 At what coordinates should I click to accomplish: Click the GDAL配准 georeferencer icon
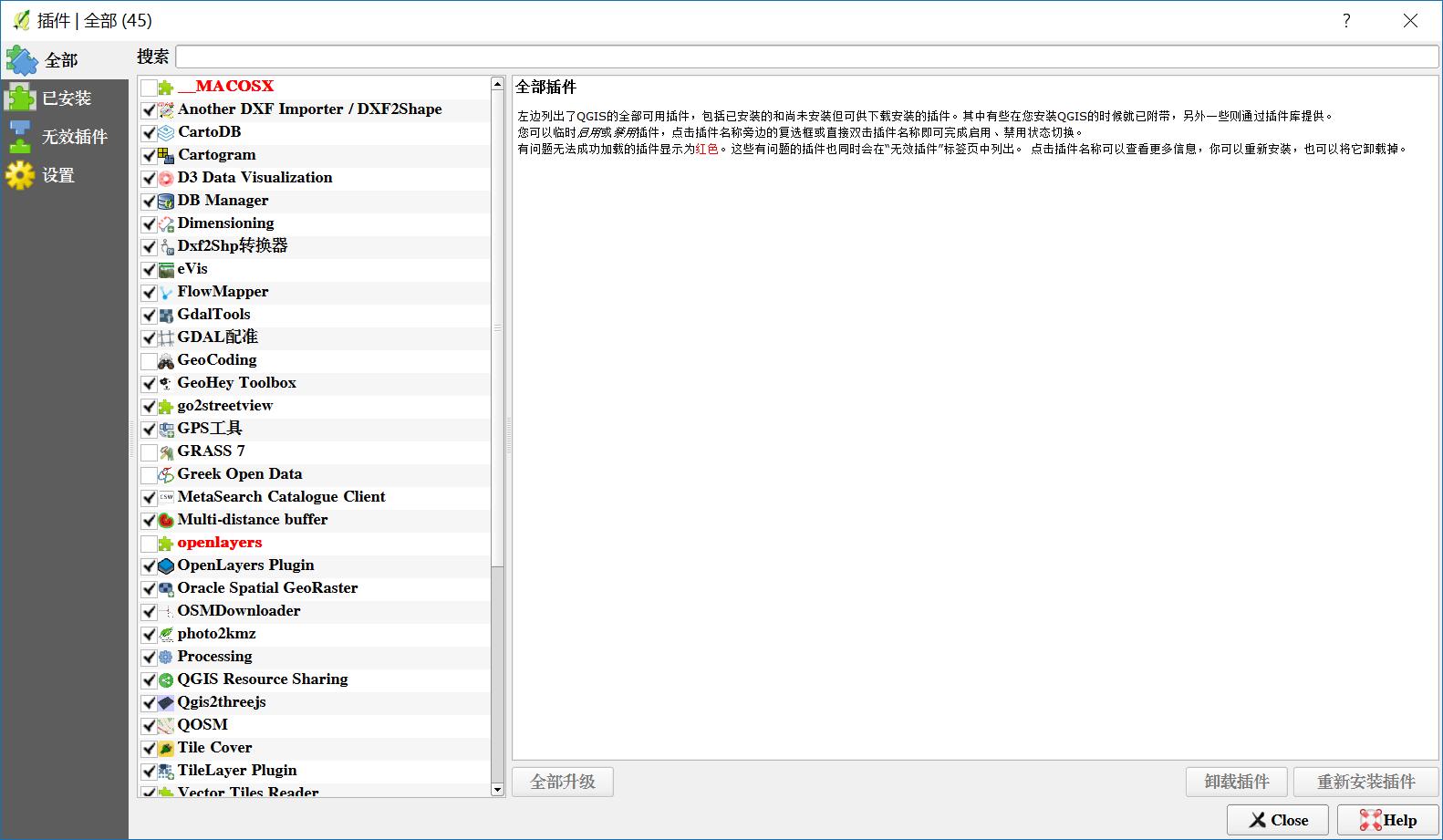pos(166,338)
